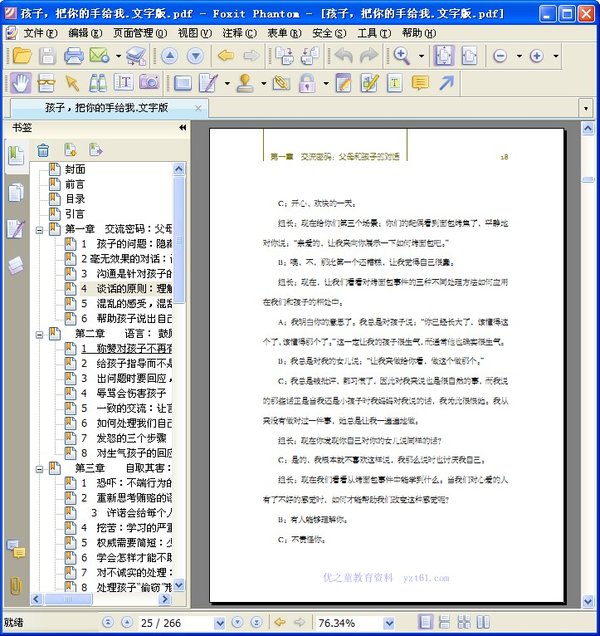Click zoom out minus button
600x636 pixels.
500,56
